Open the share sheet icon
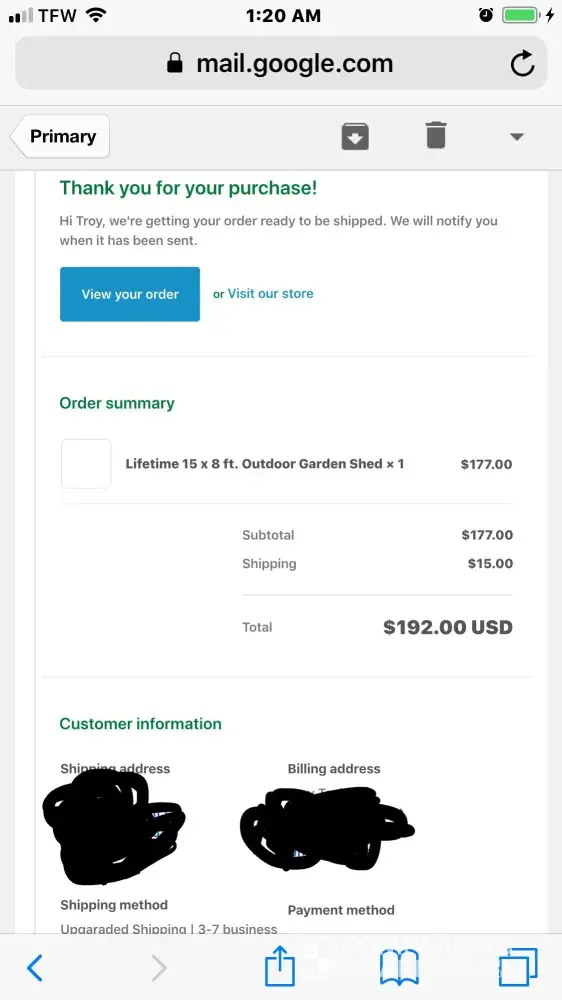Viewport: 562px width, 1000px height. [x=280, y=966]
